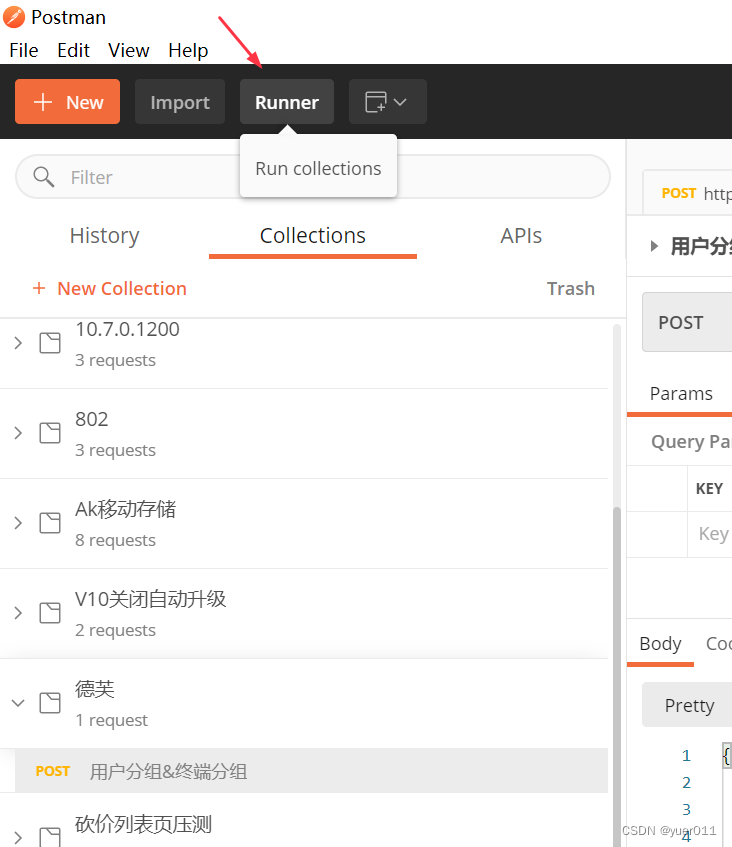Open the File menu

pyautogui.click(x=24, y=50)
